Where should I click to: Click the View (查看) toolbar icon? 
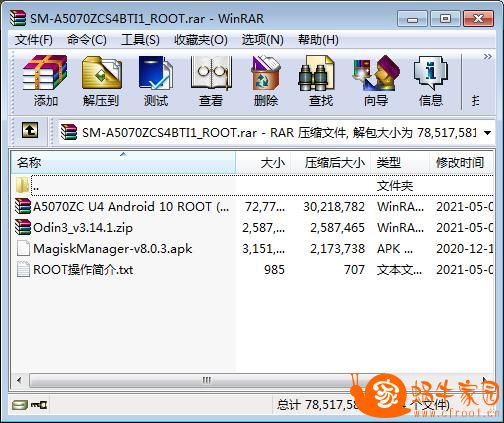coord(211,73)
